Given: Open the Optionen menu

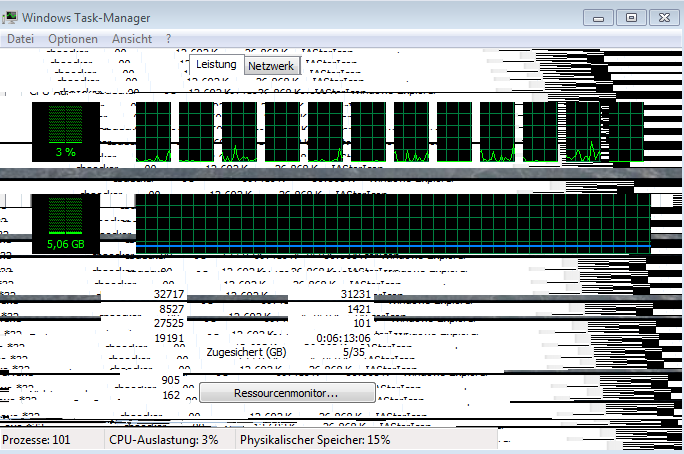Looking at the screenshot, I should click(x=73, y=39).
